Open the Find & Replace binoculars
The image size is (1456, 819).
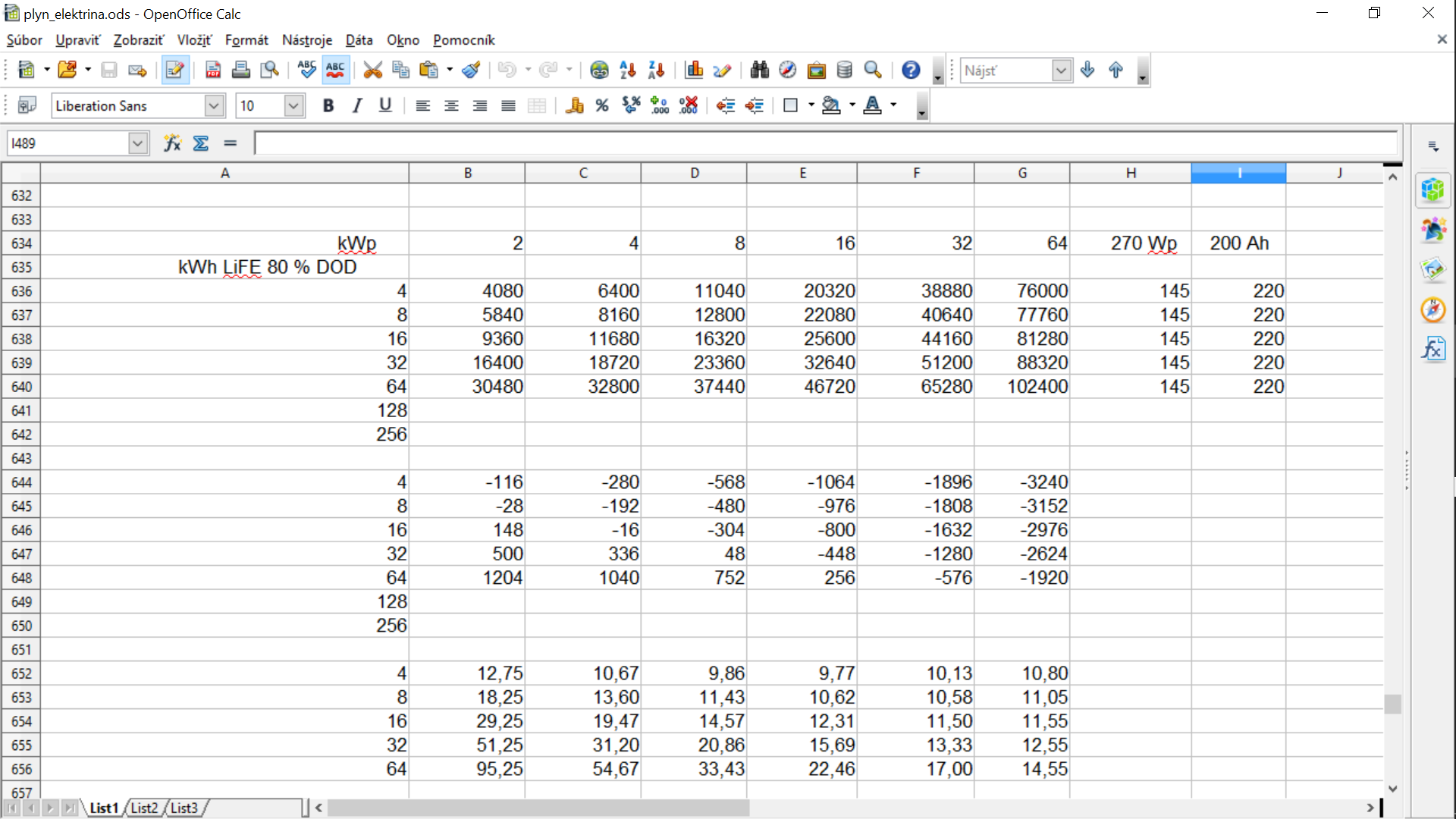759,71
